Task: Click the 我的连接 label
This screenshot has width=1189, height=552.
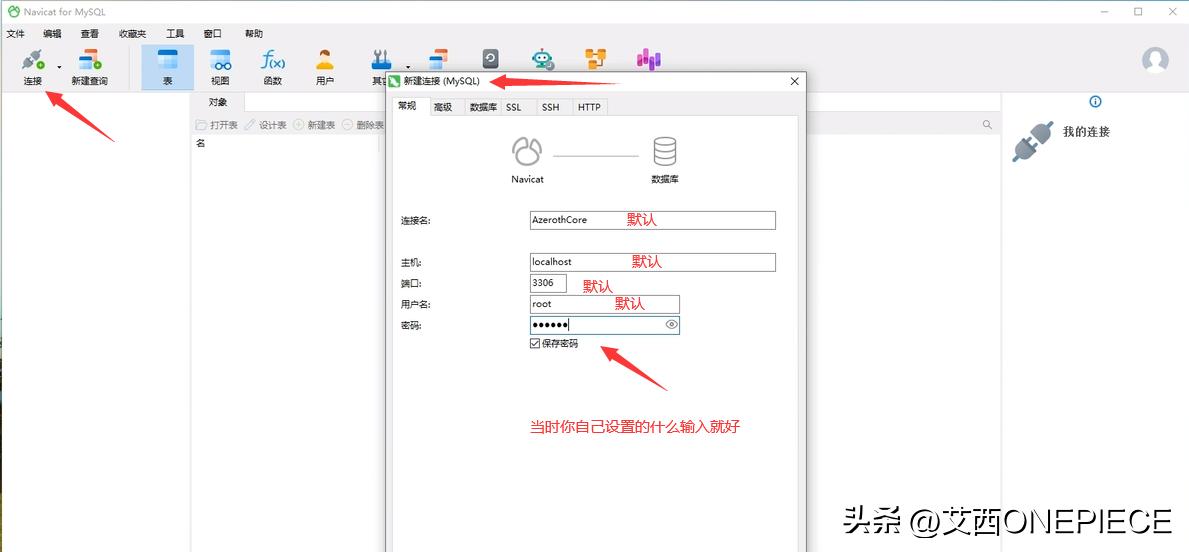Action: 1086,132
